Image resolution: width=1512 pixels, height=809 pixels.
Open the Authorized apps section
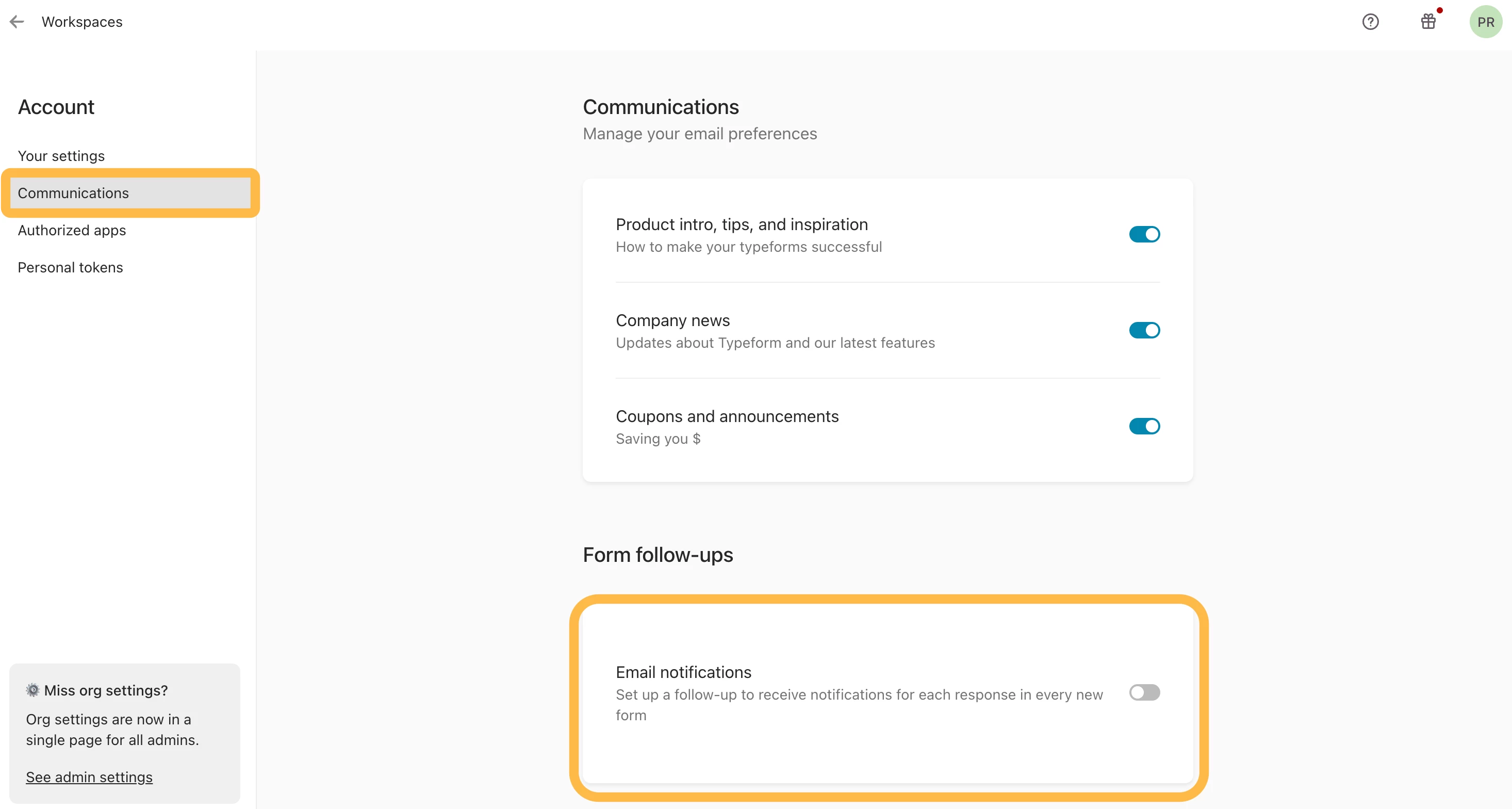72,230
